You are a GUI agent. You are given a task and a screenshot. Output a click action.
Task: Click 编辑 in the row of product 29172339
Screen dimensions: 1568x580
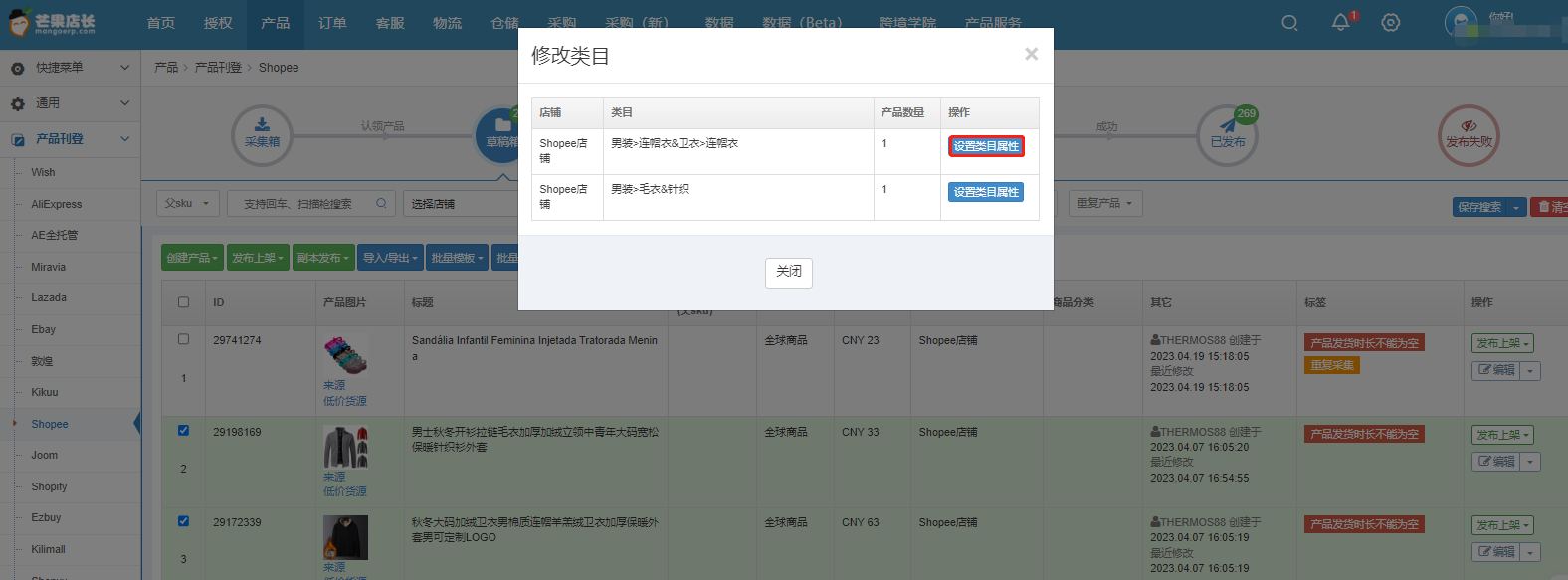pyautogui.click(x=1495, y=552)
